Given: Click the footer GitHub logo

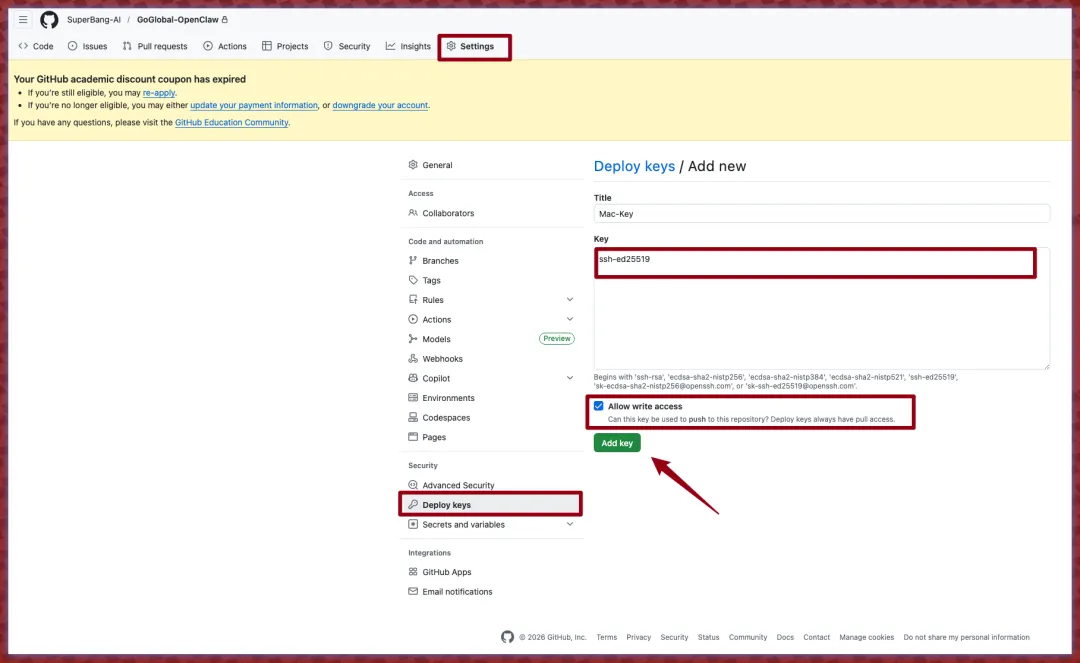Looking at the screenshot, I should pyautogui.click(x=508, y=637).
